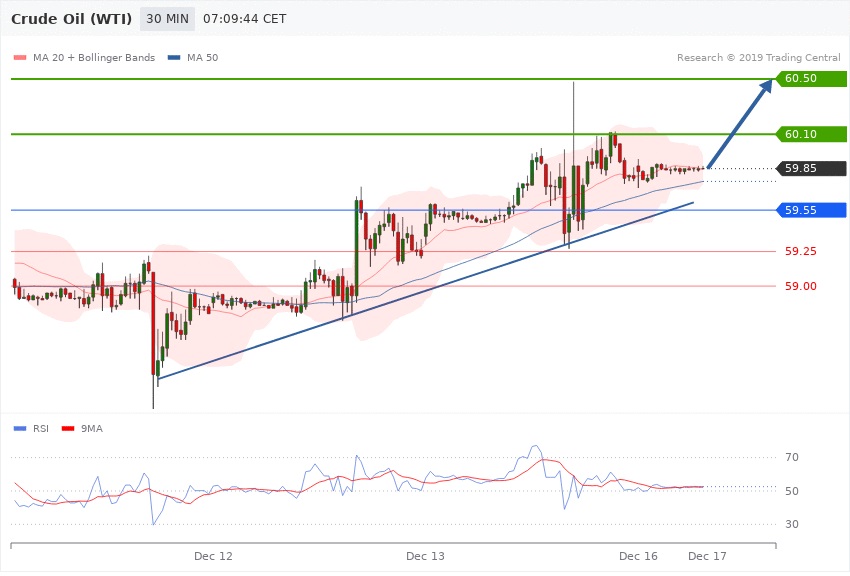Select the Dec 13 date marker

click(425, 555)
